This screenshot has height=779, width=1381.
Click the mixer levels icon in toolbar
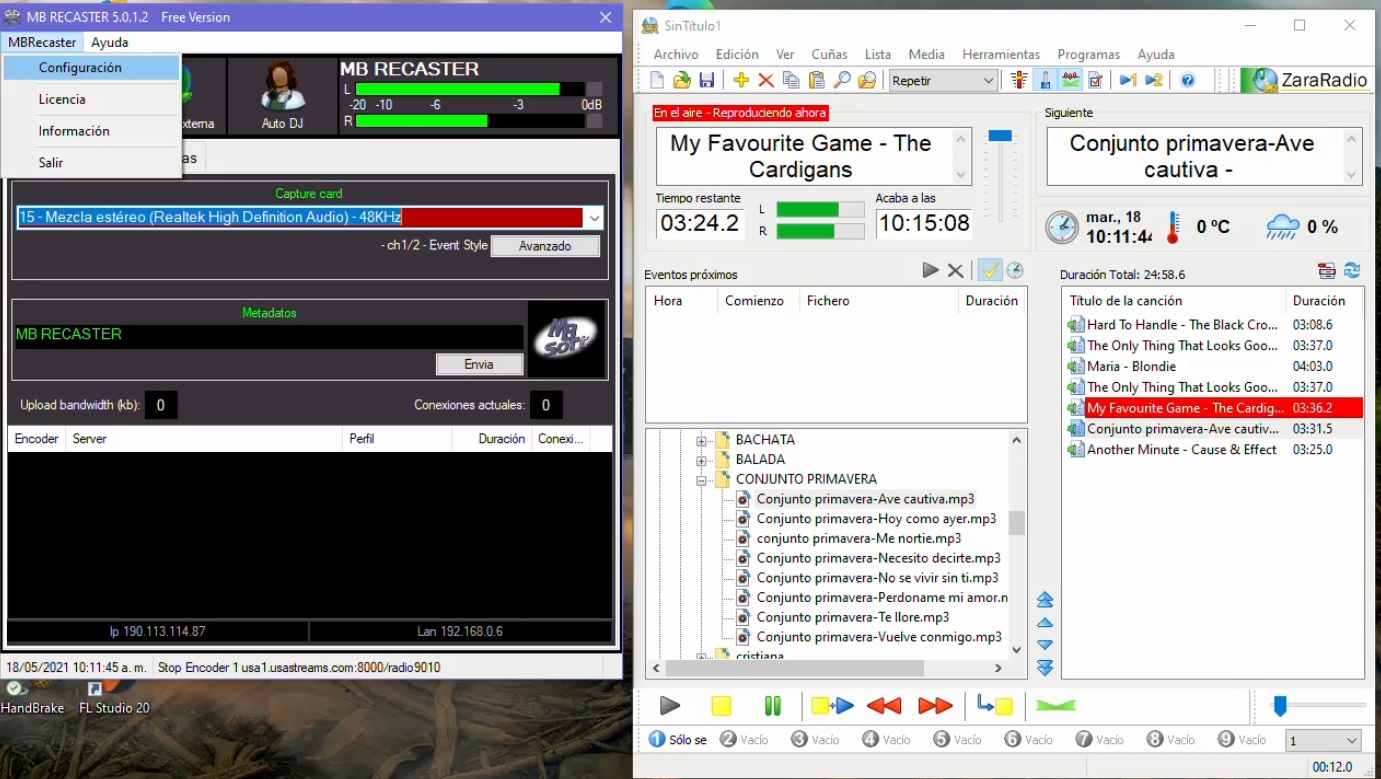1019,80
